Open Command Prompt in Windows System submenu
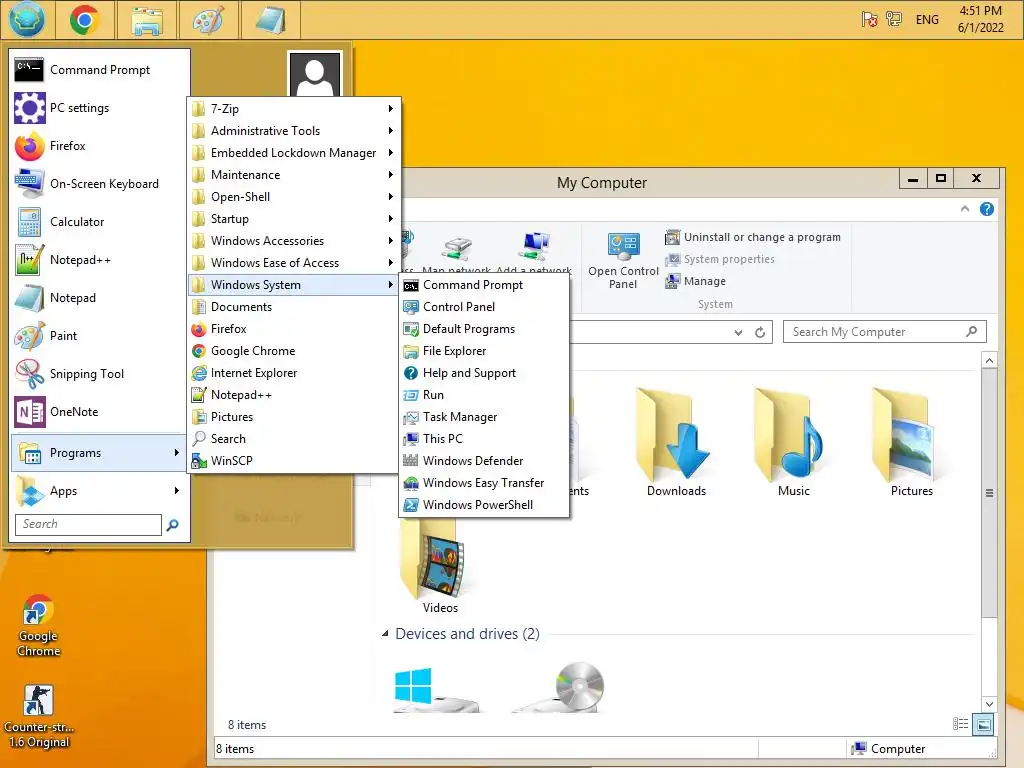Viewport: 1024px width, 768px height. (x=484, y=285)
